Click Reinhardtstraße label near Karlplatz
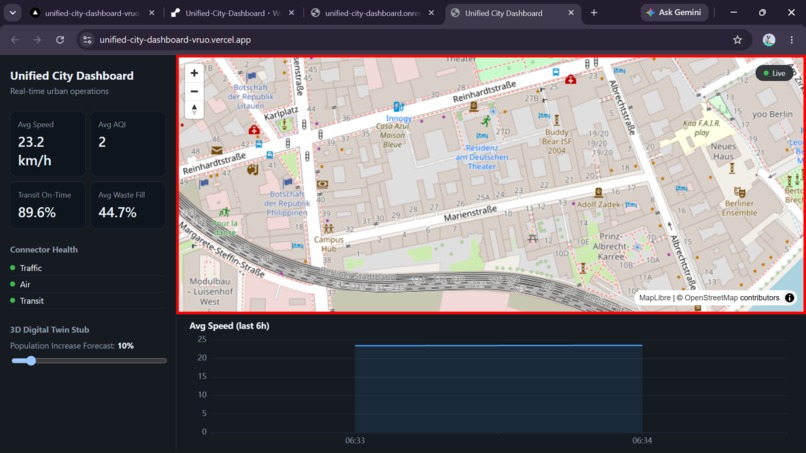Screen dimensions: 806x453 tap(213, 164)
